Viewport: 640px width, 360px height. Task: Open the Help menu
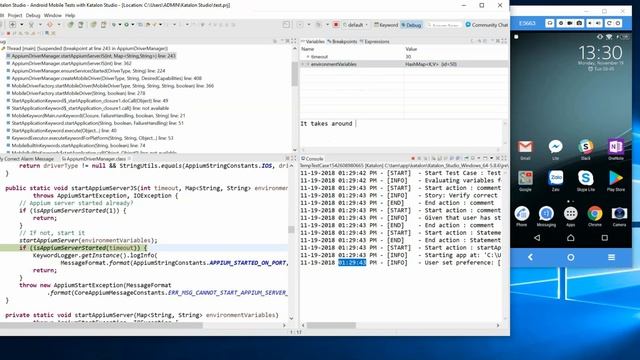click(70, 16)
